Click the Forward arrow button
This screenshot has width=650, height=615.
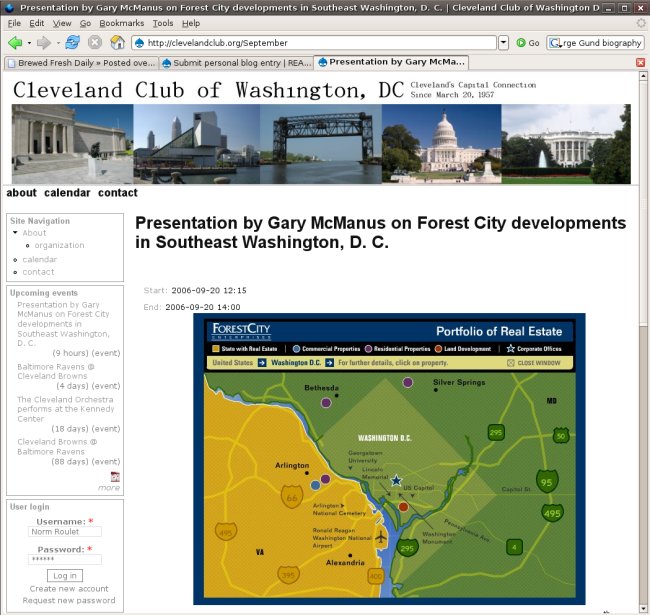pyautogui.click(x=44, y=43)
